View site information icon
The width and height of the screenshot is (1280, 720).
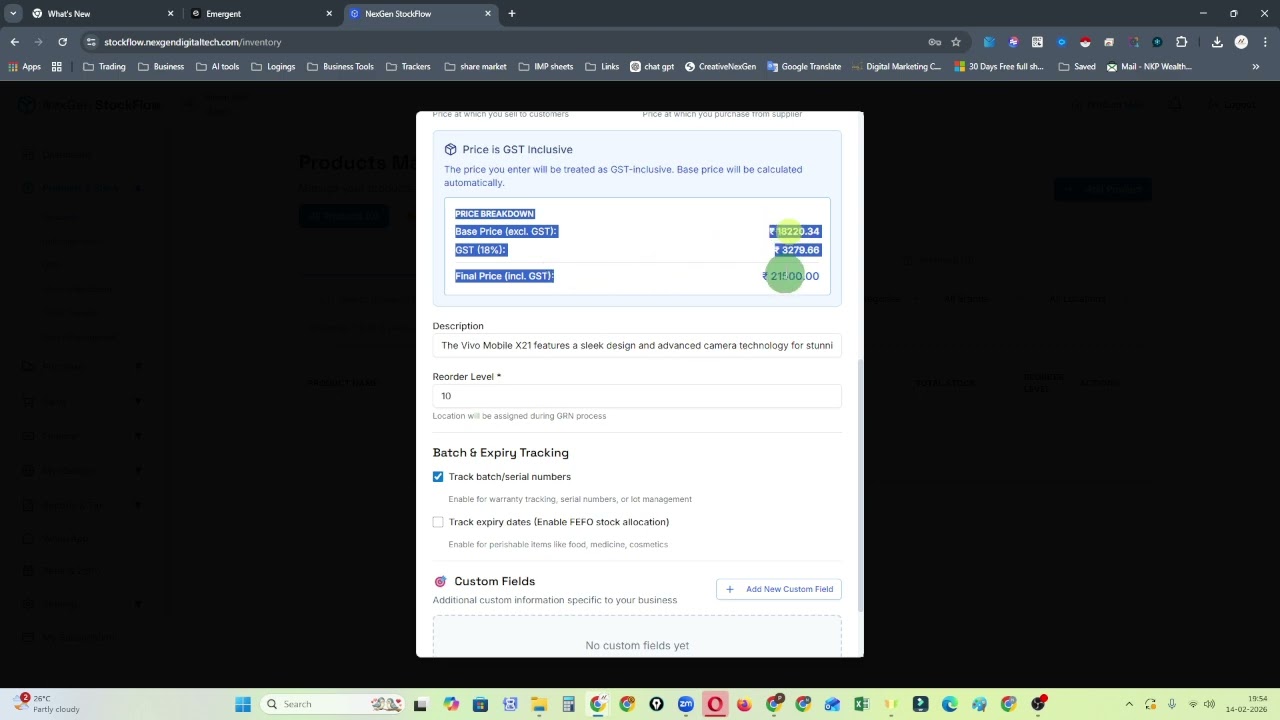pyautogui.click(x=91, y=42)
